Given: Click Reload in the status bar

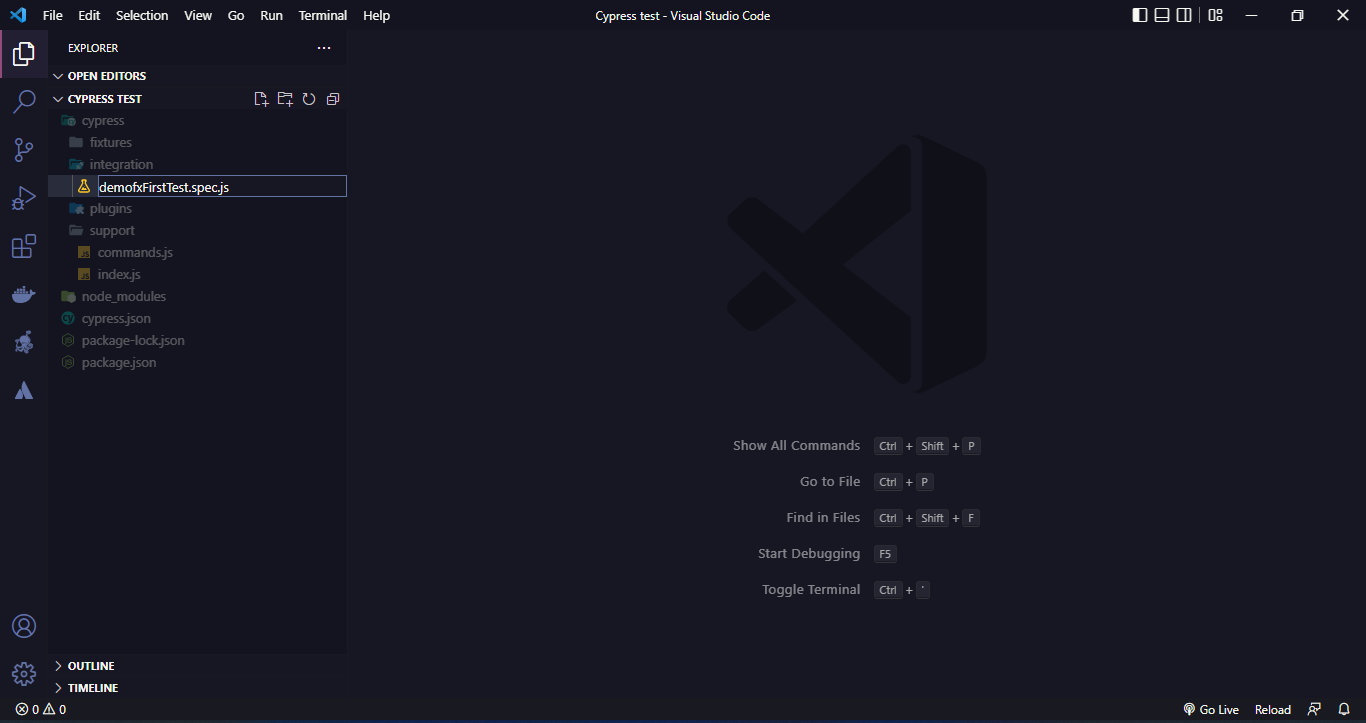Looking at the screenshot, I should click(x=1273, y=710).
